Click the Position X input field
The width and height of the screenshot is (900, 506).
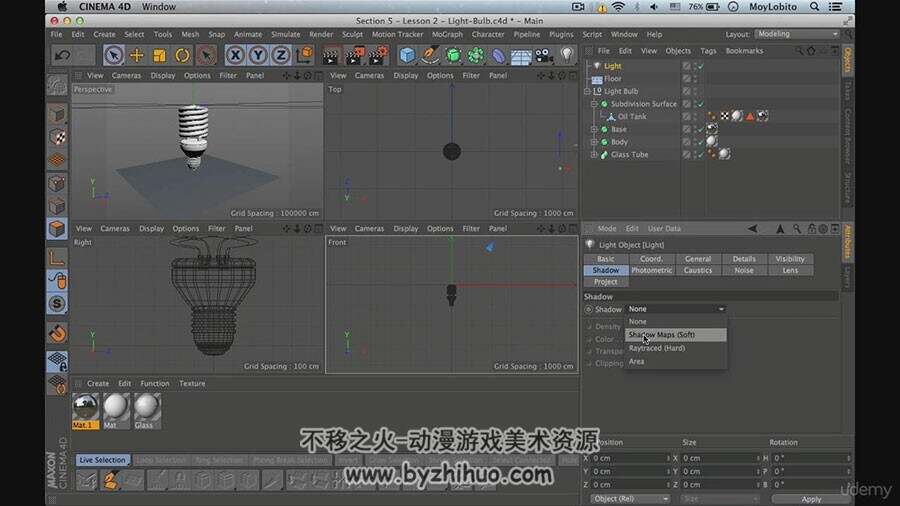coord(629,458)
